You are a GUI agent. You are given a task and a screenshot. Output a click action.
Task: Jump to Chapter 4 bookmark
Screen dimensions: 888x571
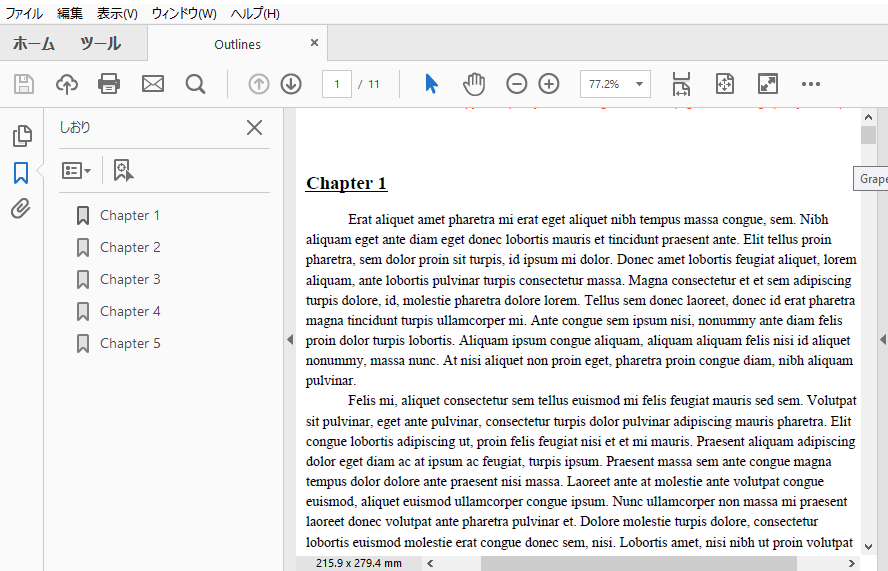click(130, 312)
